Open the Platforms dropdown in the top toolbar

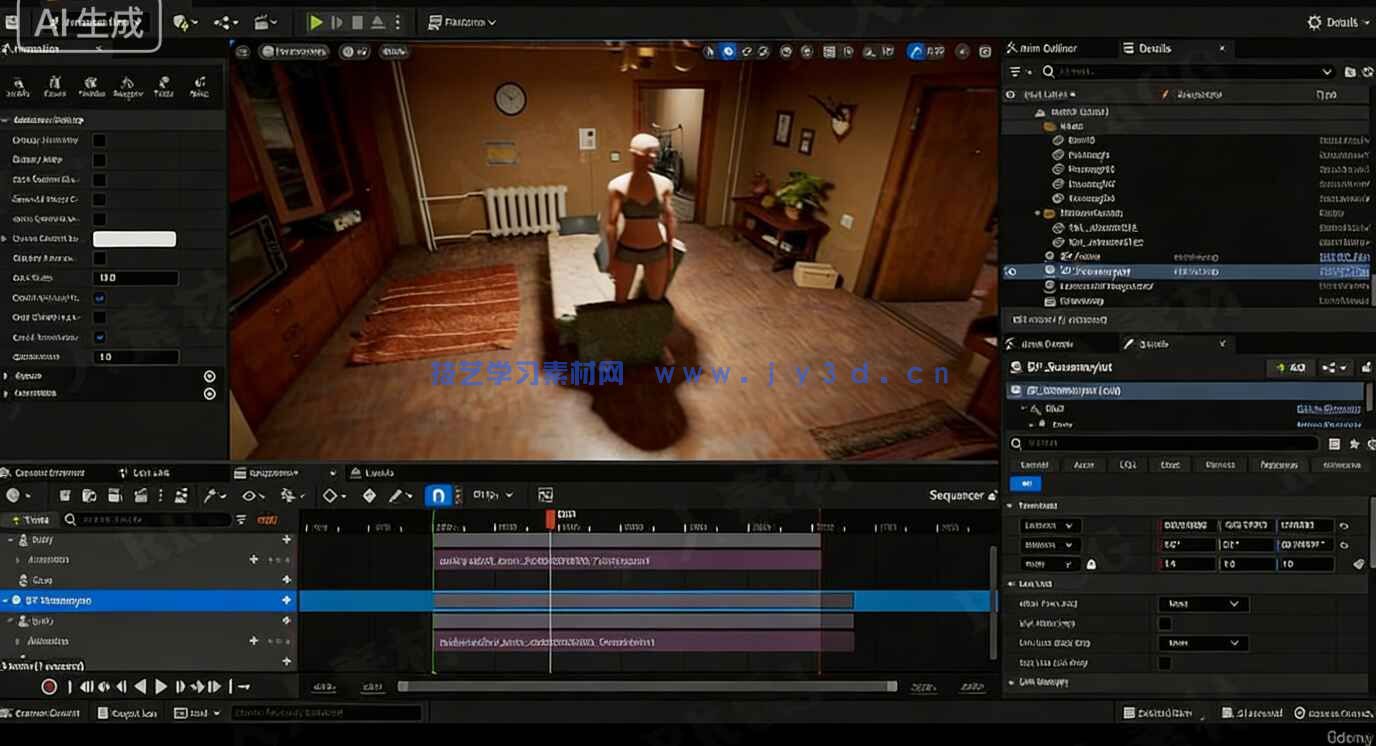(462, 22)
